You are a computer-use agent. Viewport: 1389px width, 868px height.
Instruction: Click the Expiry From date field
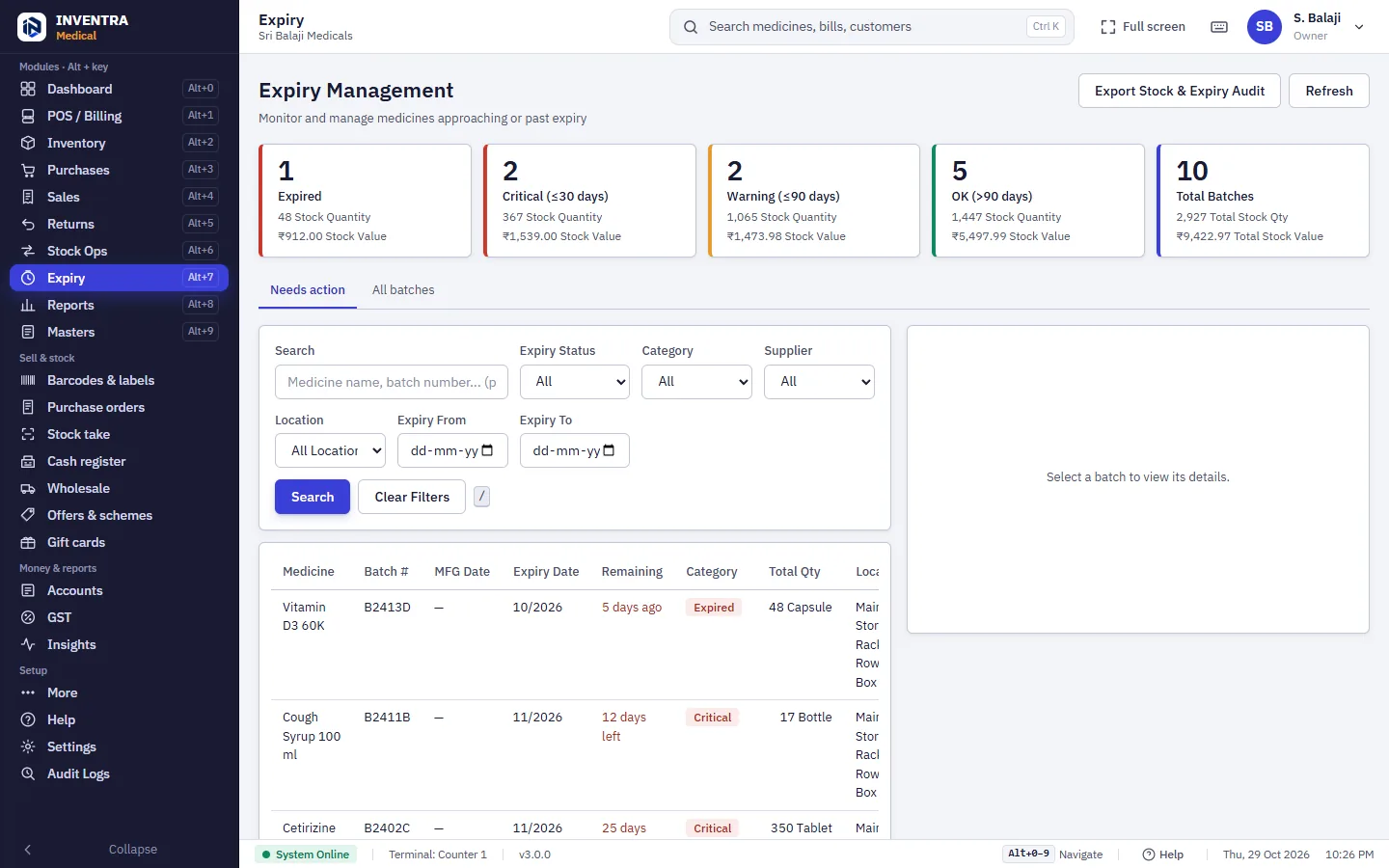coord(452,450)
